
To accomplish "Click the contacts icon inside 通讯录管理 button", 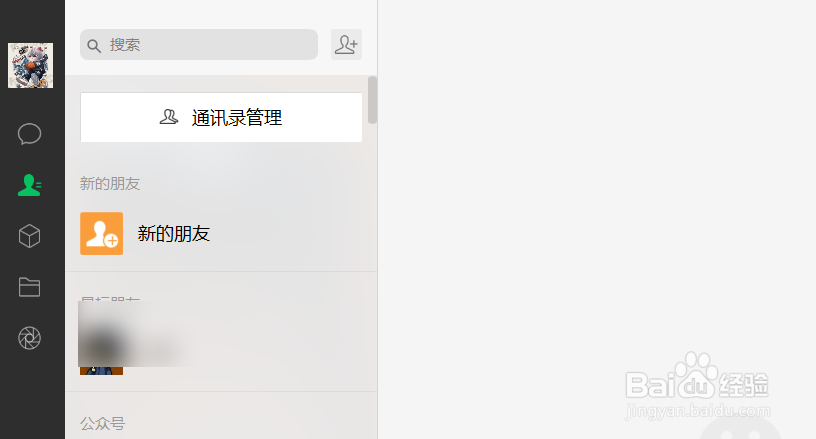I will (x=169, y=117).
